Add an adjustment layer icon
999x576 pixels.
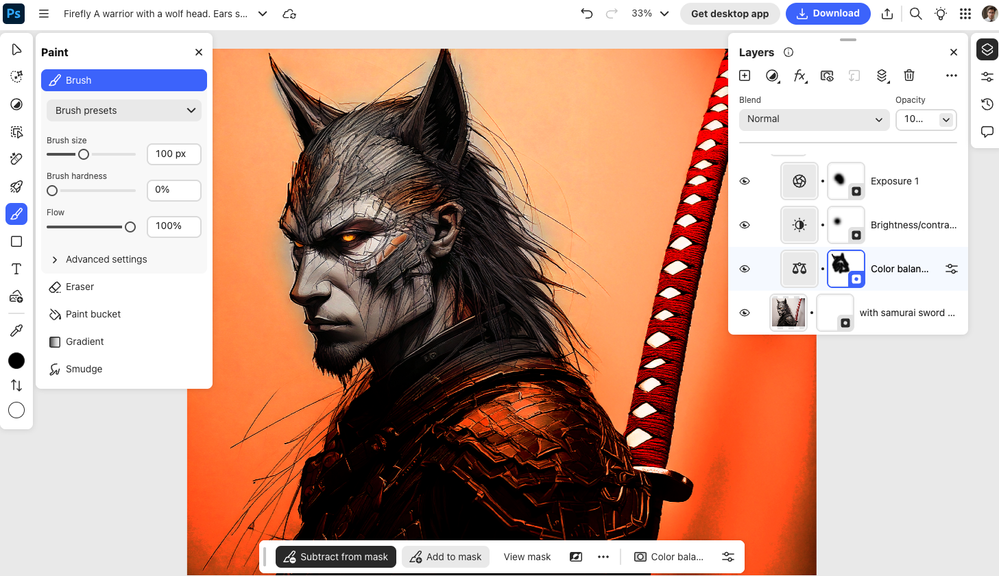[x=772, y=76]
